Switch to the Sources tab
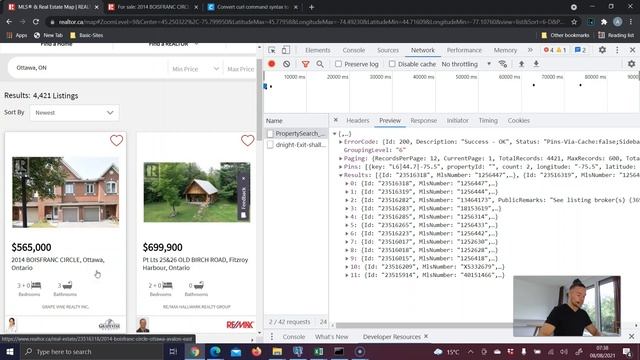 pos(388,50)
